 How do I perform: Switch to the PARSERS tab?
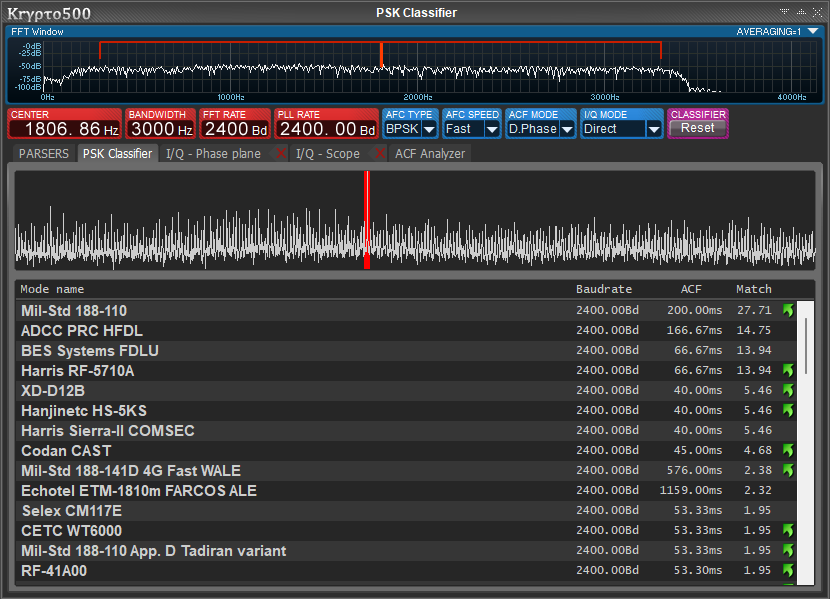[x=44, y=153]
